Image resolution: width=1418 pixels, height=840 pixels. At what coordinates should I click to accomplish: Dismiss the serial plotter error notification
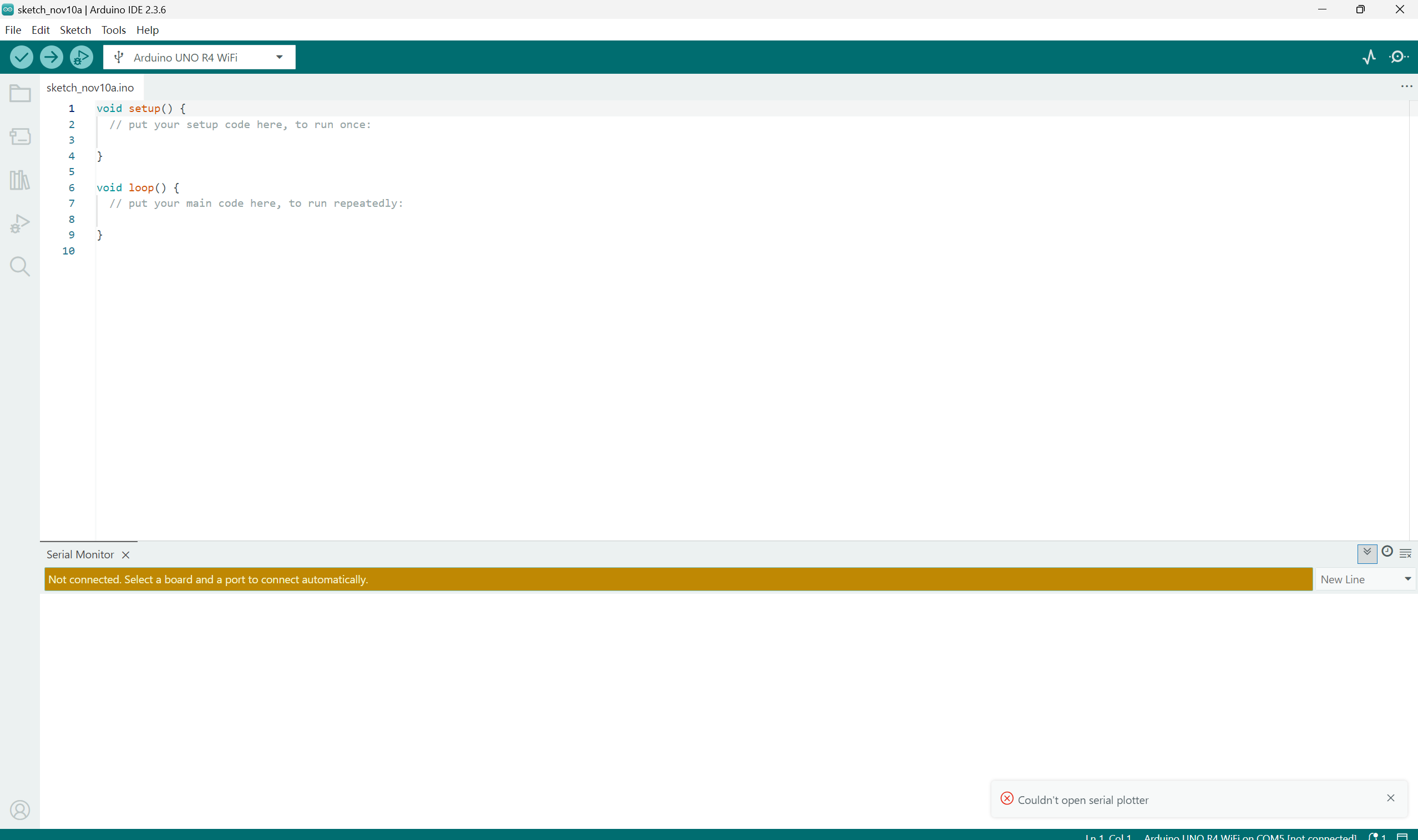(x=1390, y=798)
